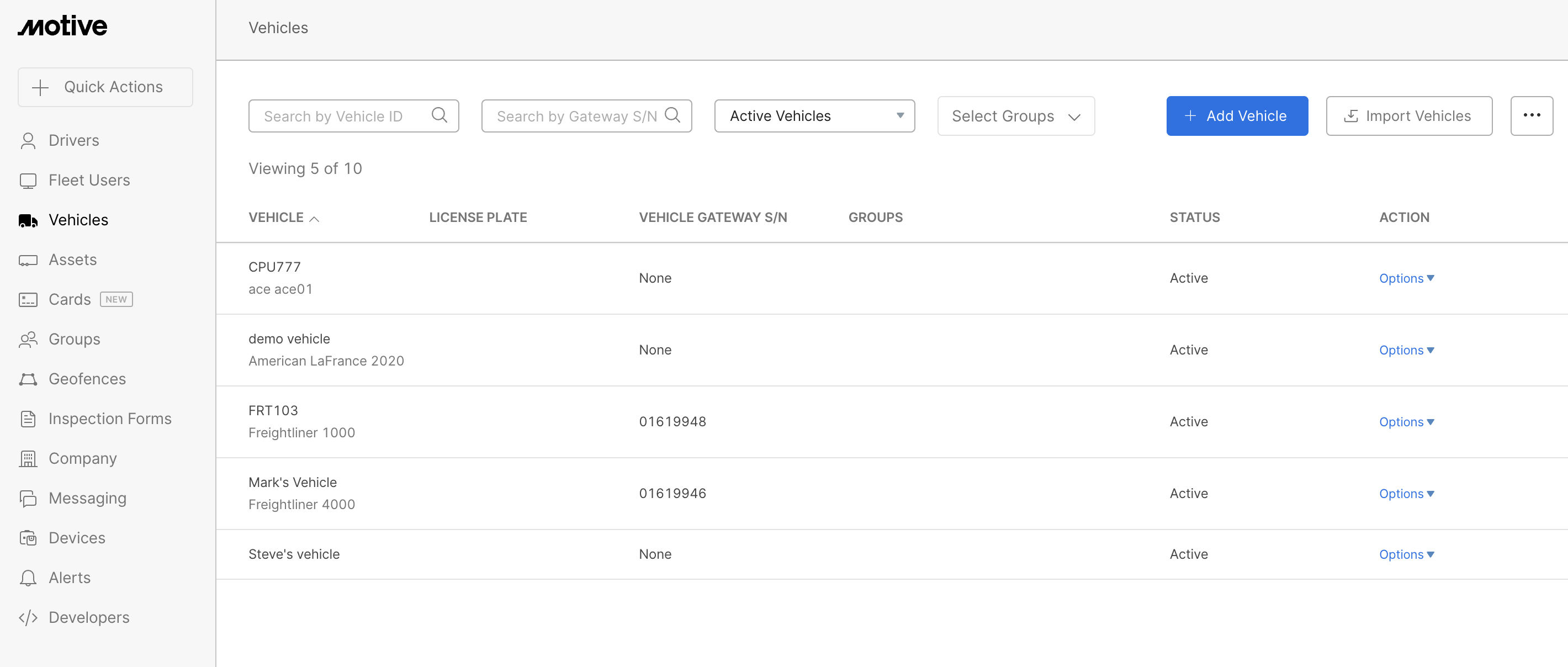Go to Fleet Users page
This screenshot has height=667, width=1568.
[89, 181]
